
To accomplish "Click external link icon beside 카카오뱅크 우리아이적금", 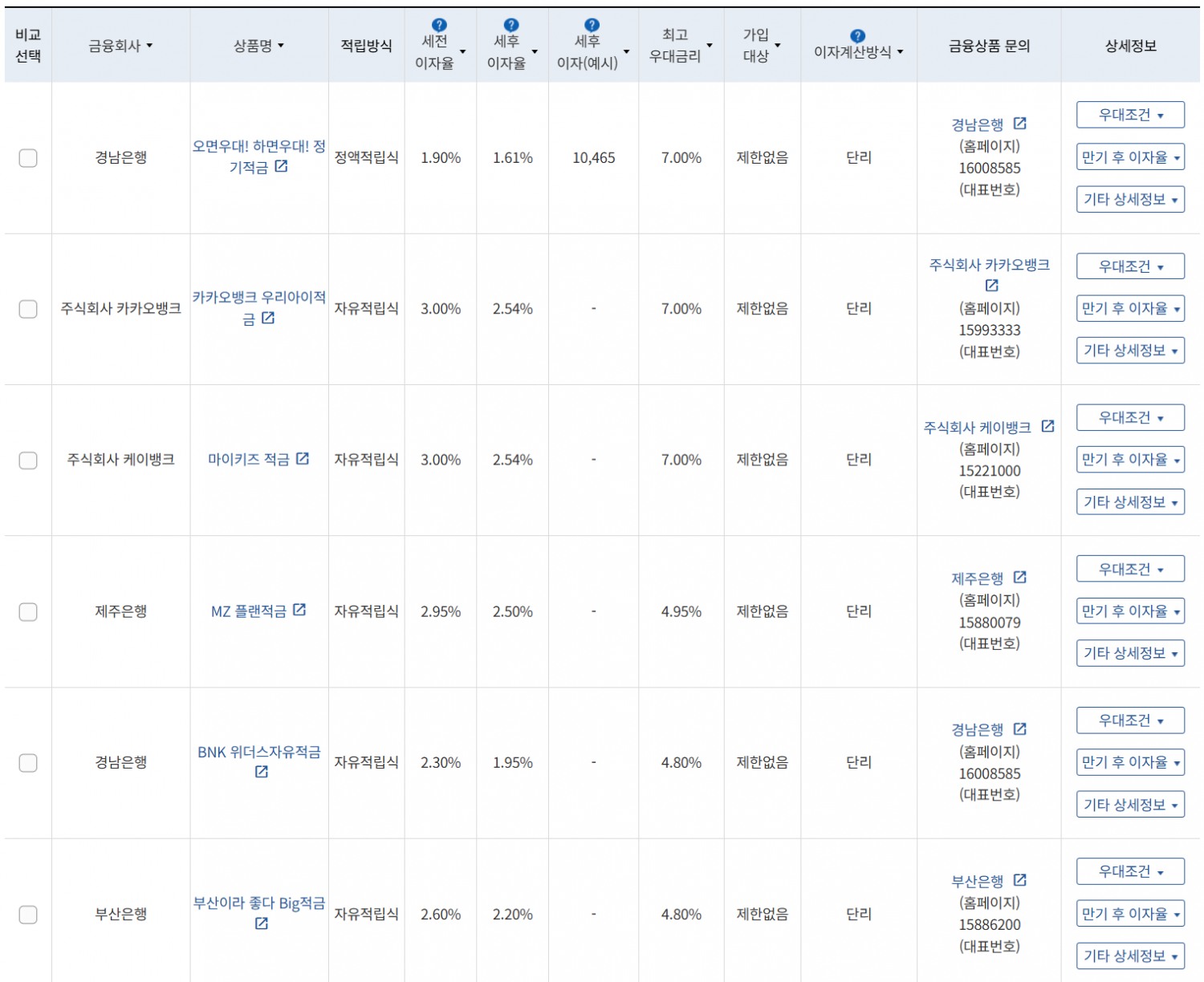I will click(268, 318).
